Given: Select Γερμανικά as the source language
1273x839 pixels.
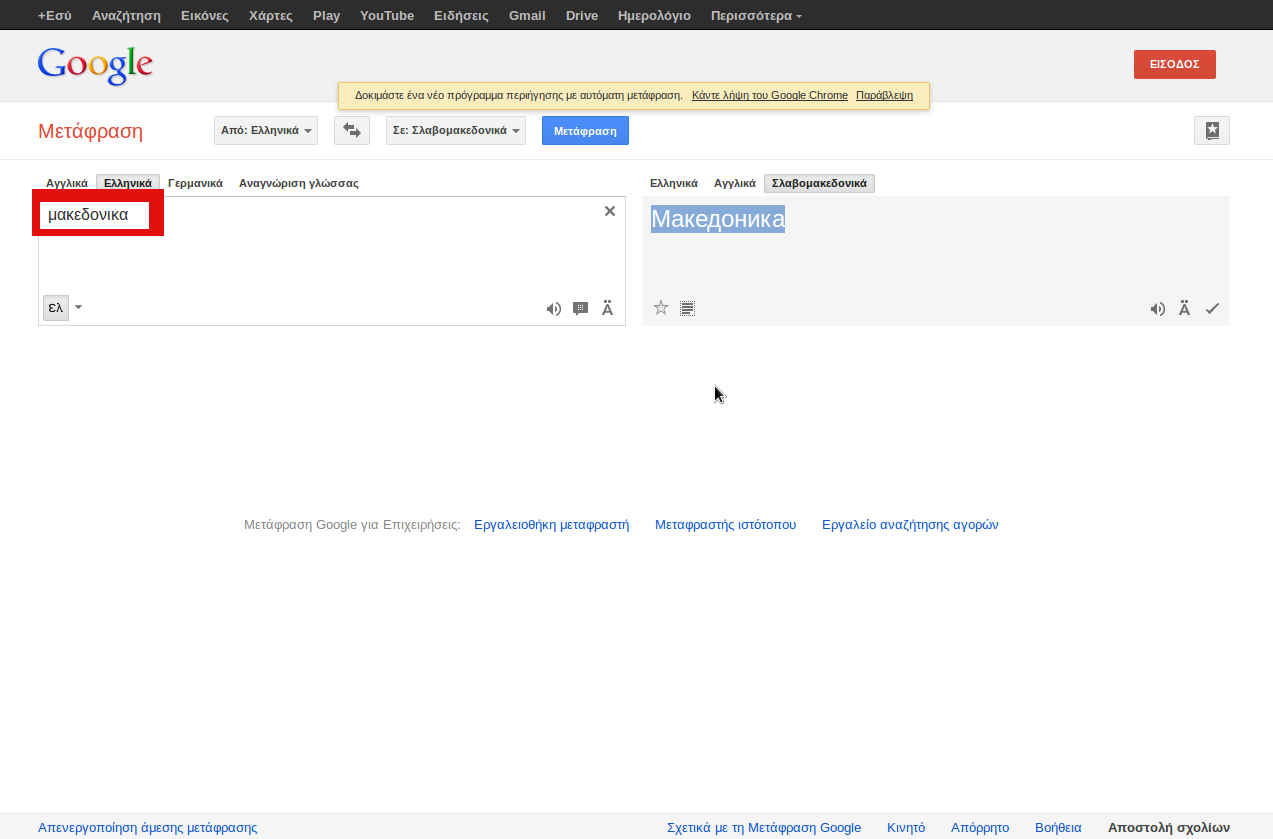Looking at the screenshot, I should 195,183.
